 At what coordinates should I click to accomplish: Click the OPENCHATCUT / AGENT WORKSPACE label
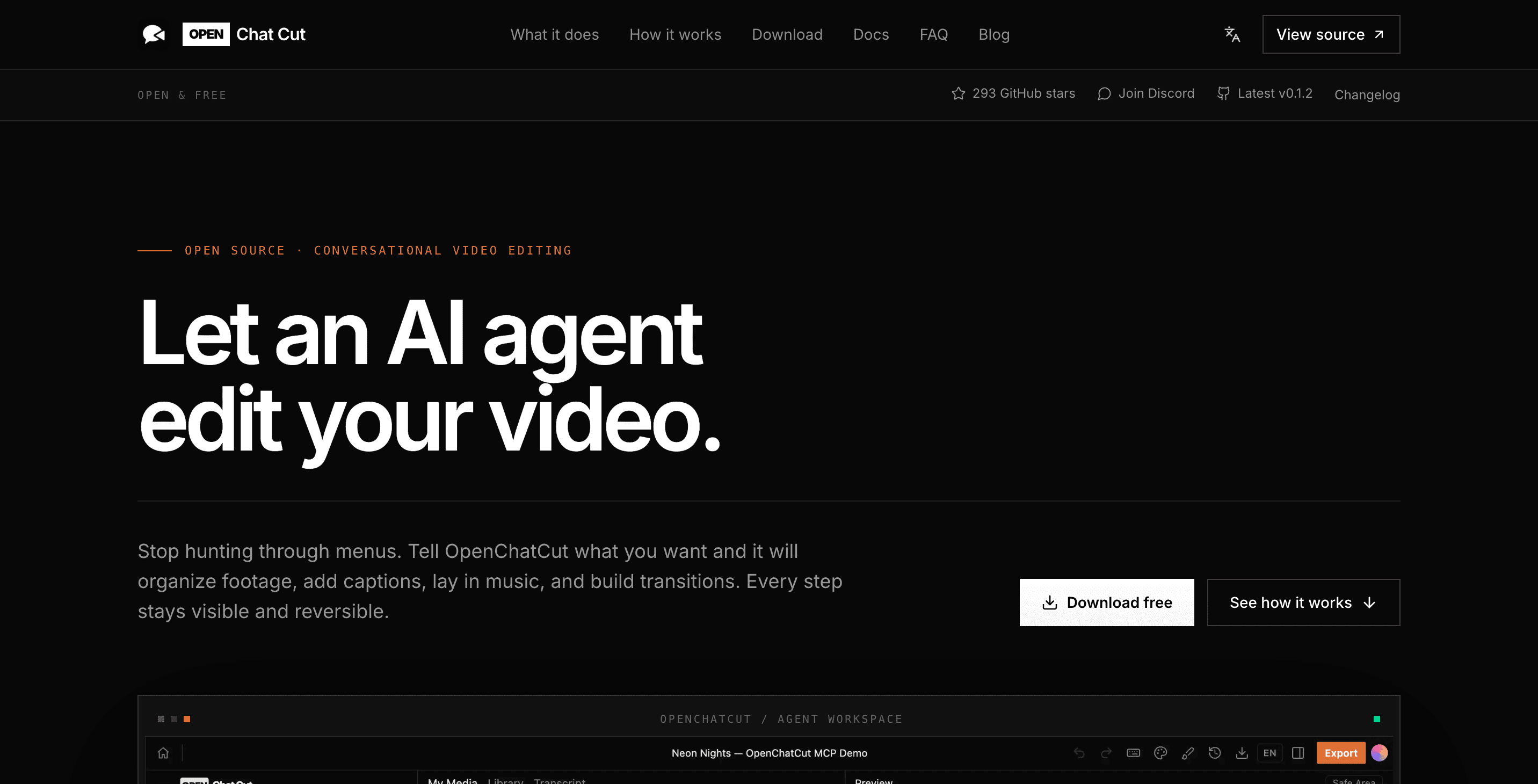click(781, 719)
